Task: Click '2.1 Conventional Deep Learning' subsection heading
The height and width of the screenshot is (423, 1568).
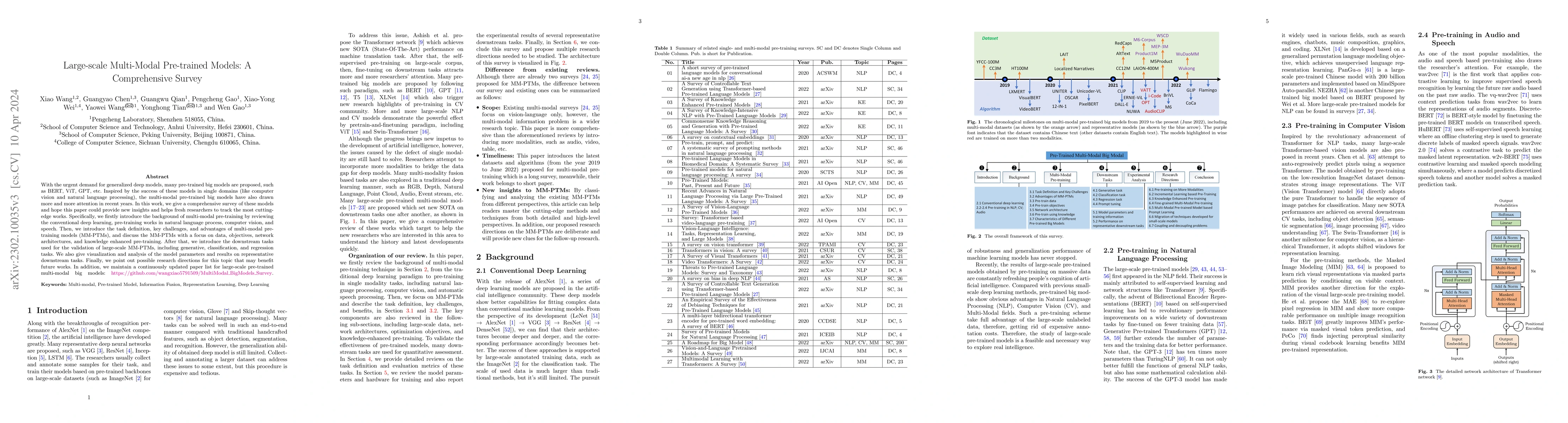Action: pos(531,271)
